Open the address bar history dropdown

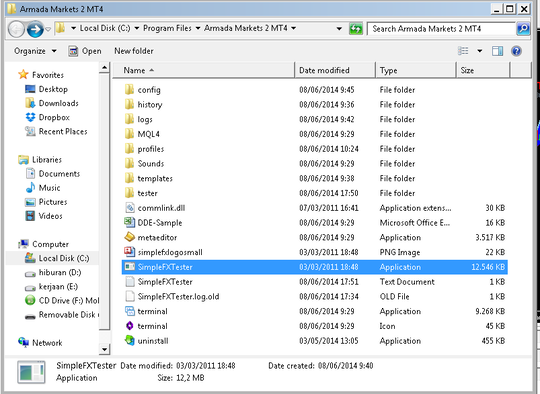point(339,29)
